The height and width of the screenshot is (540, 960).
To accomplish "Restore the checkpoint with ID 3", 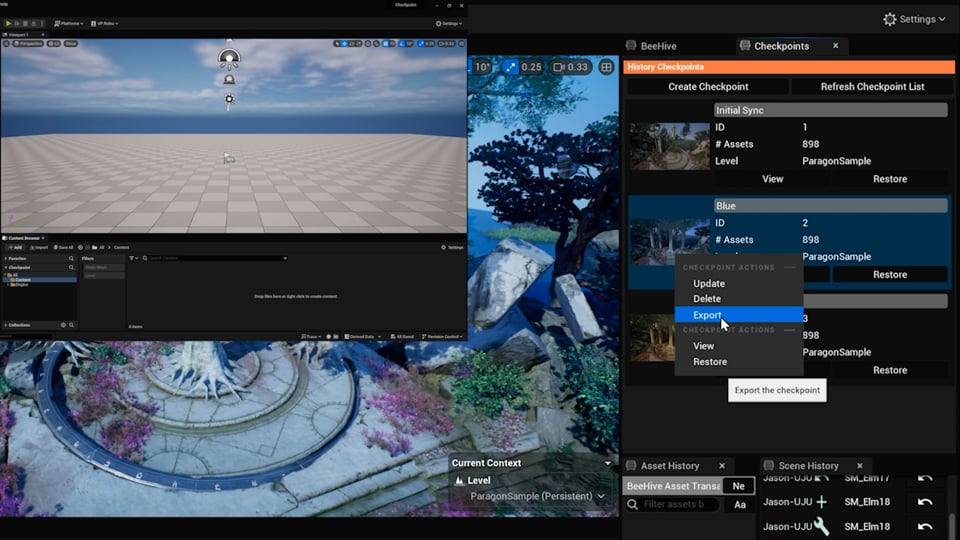I will tap(890, 370).
